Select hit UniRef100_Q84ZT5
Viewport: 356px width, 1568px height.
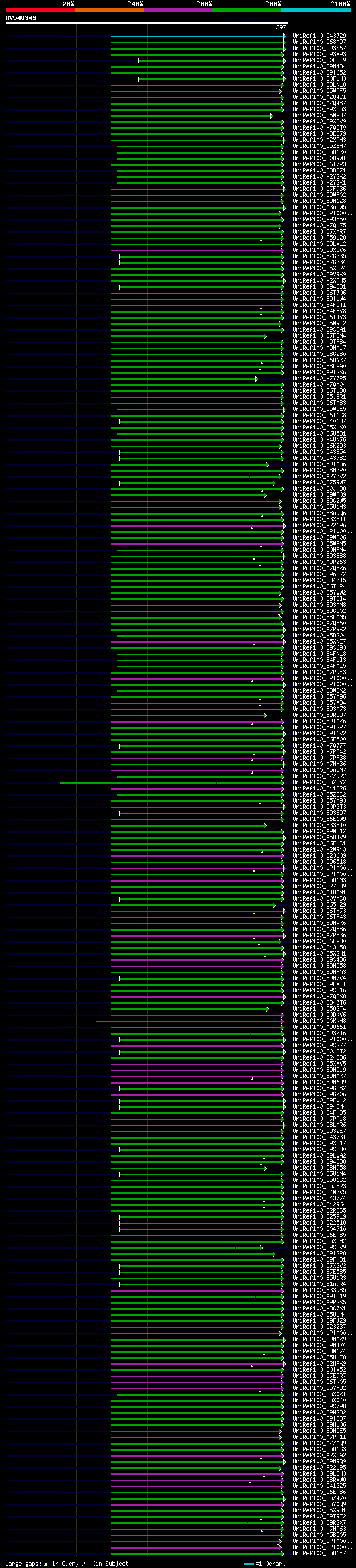[x=319, y=580]
